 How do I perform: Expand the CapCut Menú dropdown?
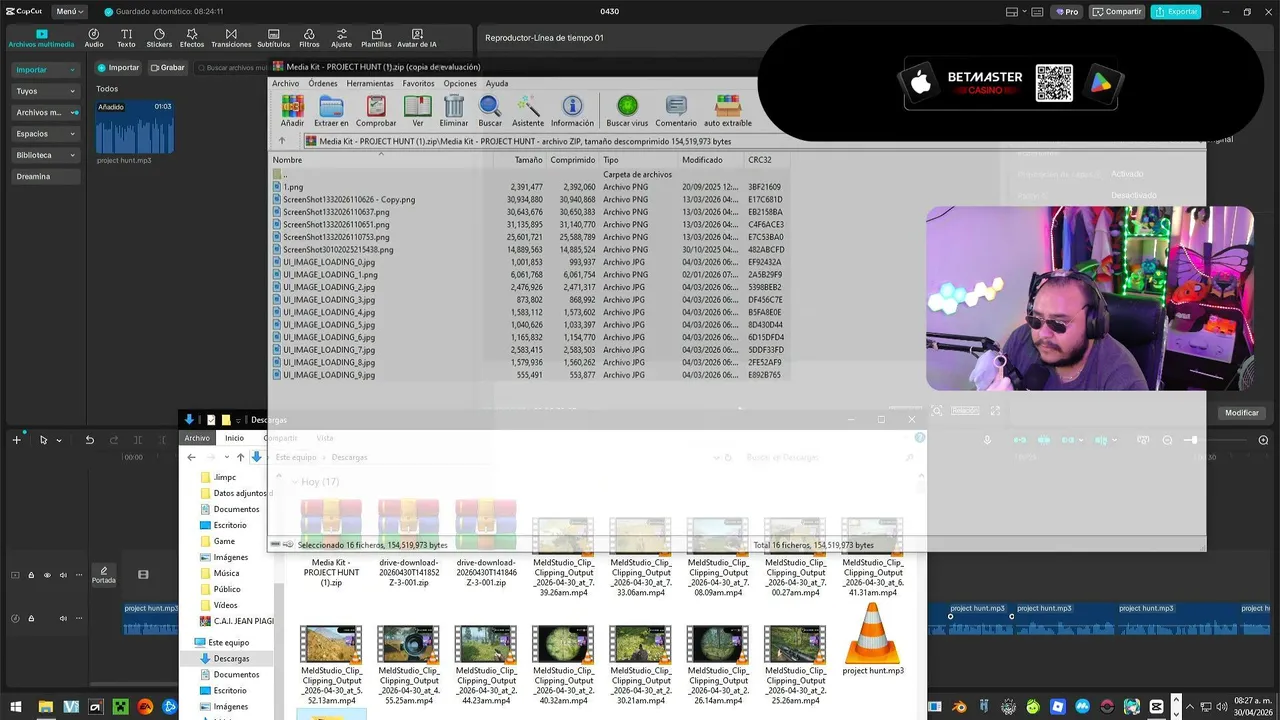[69, 12]
